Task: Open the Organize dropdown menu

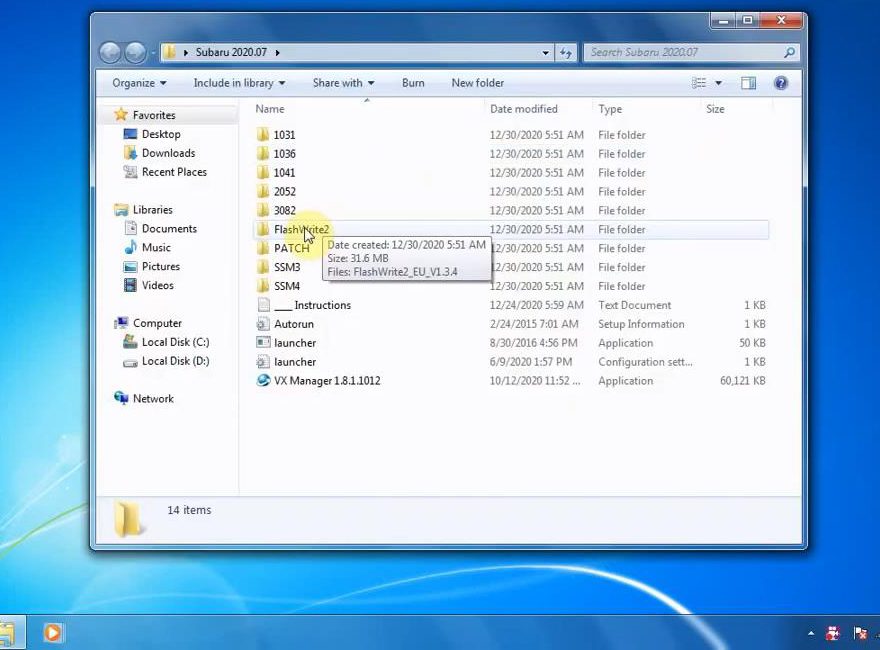Action: pos(139,83)
